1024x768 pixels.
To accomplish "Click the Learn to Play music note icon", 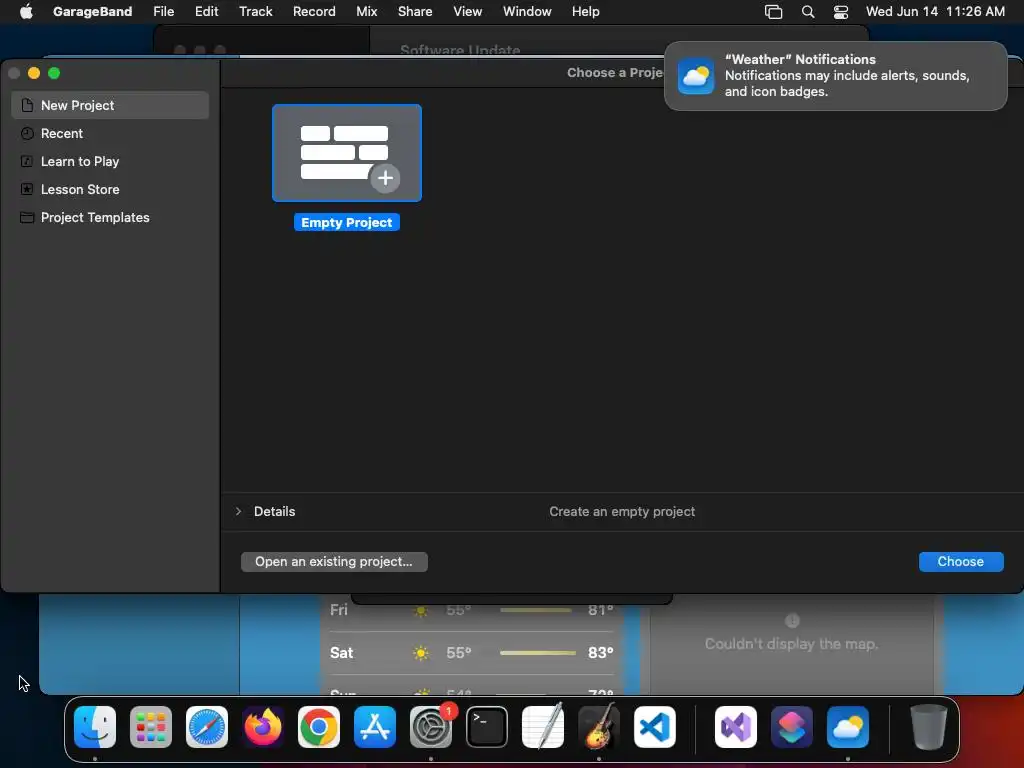I will [x=27, y=161].
